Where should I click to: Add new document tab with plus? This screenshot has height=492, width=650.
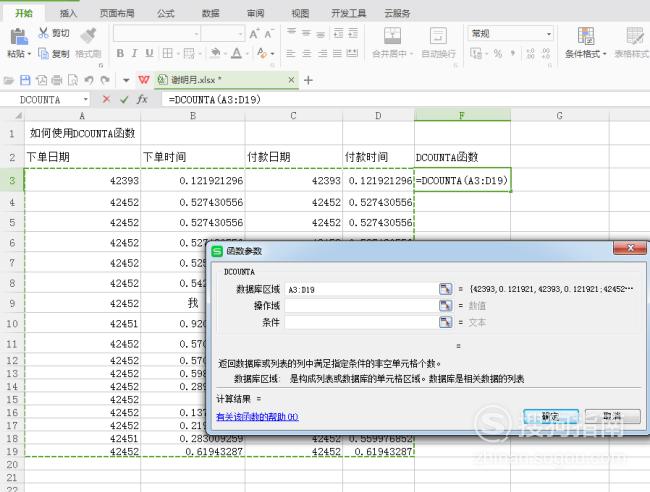click(308, 80)
